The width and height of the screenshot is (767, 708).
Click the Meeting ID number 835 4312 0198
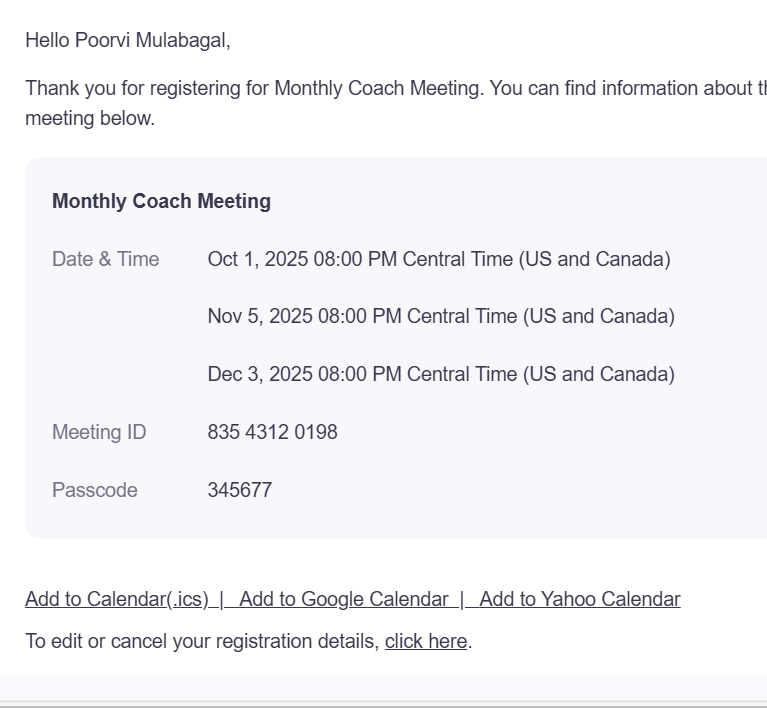click(272, 432)
